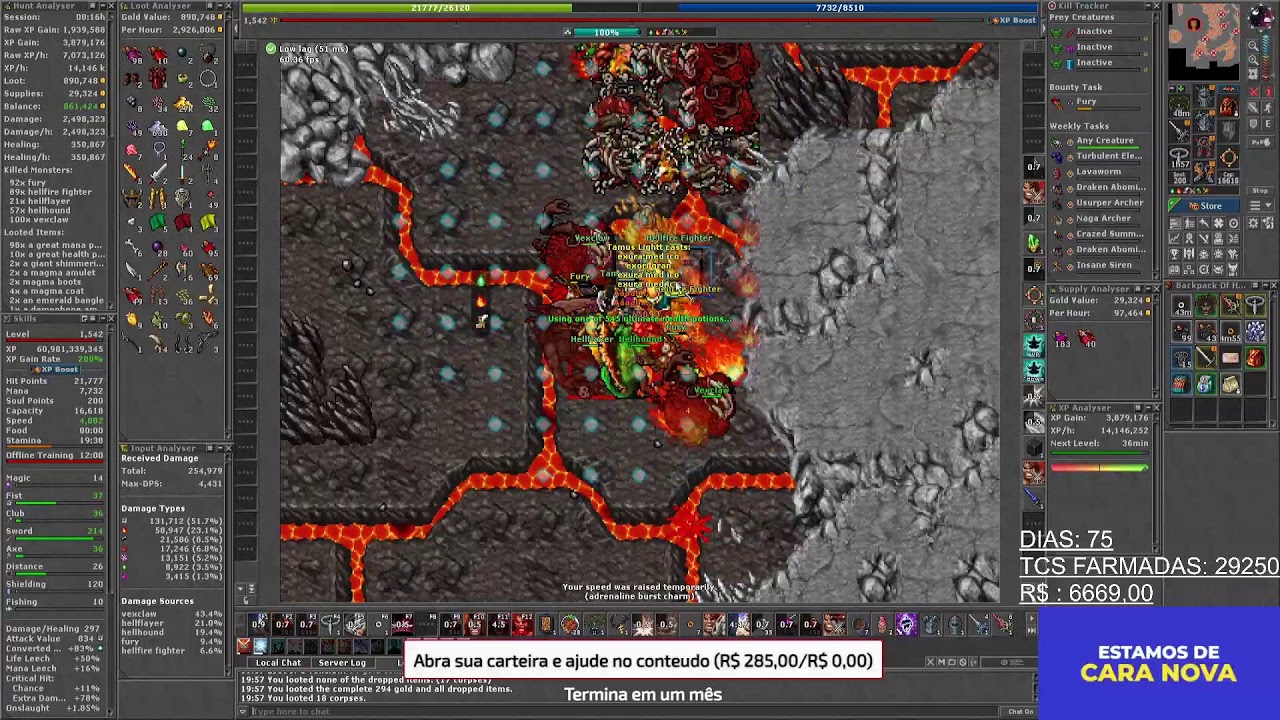This screenshot has width=1280, height=720.
Task: Select the item showing 4m55 in Backpack
Action: [x=1230, y=331]
